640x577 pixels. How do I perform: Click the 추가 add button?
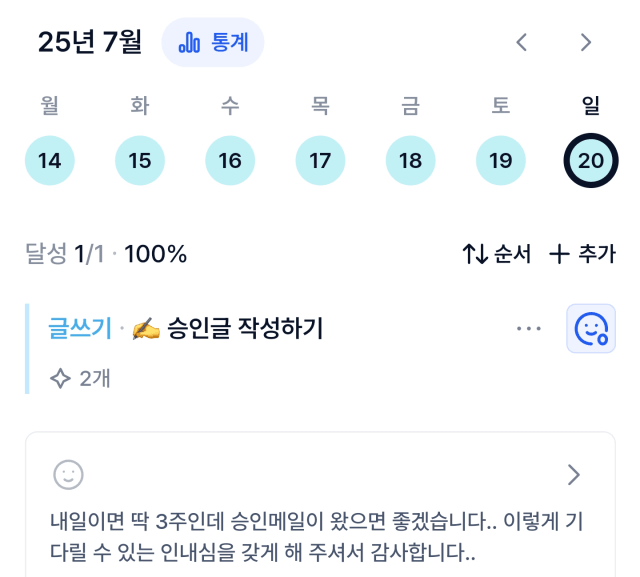[x=582, y=254]
